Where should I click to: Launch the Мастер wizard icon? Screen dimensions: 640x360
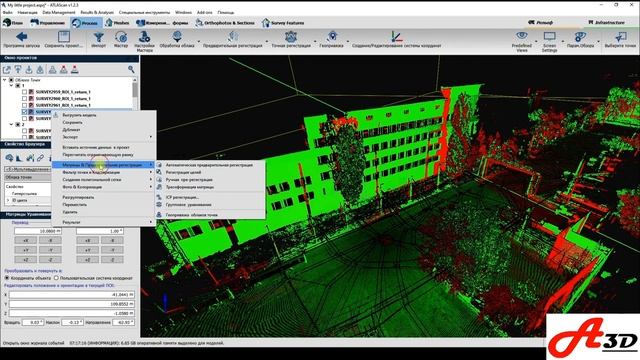[121, 37]
